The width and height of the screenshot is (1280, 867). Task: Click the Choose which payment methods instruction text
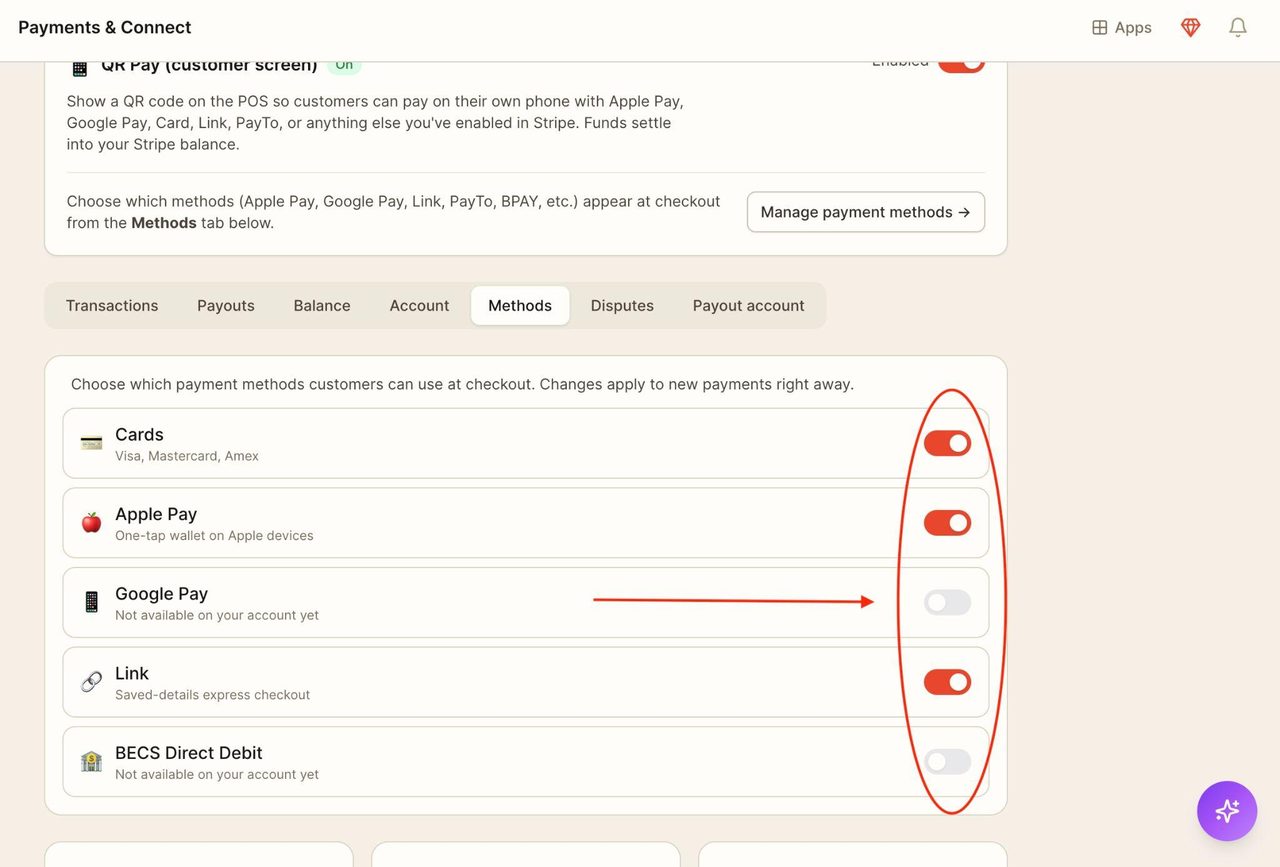pos(462,384)
